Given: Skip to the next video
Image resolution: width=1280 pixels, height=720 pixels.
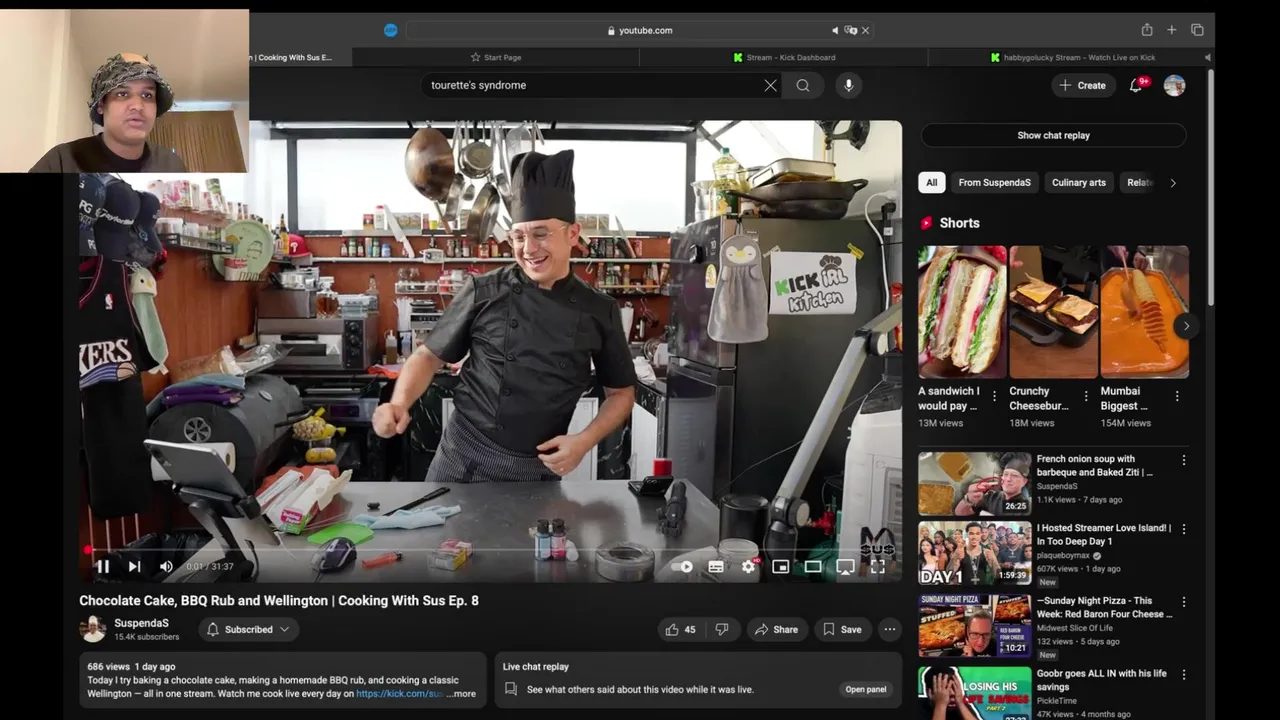Looking at the screenshot, I should click(134, 566).
